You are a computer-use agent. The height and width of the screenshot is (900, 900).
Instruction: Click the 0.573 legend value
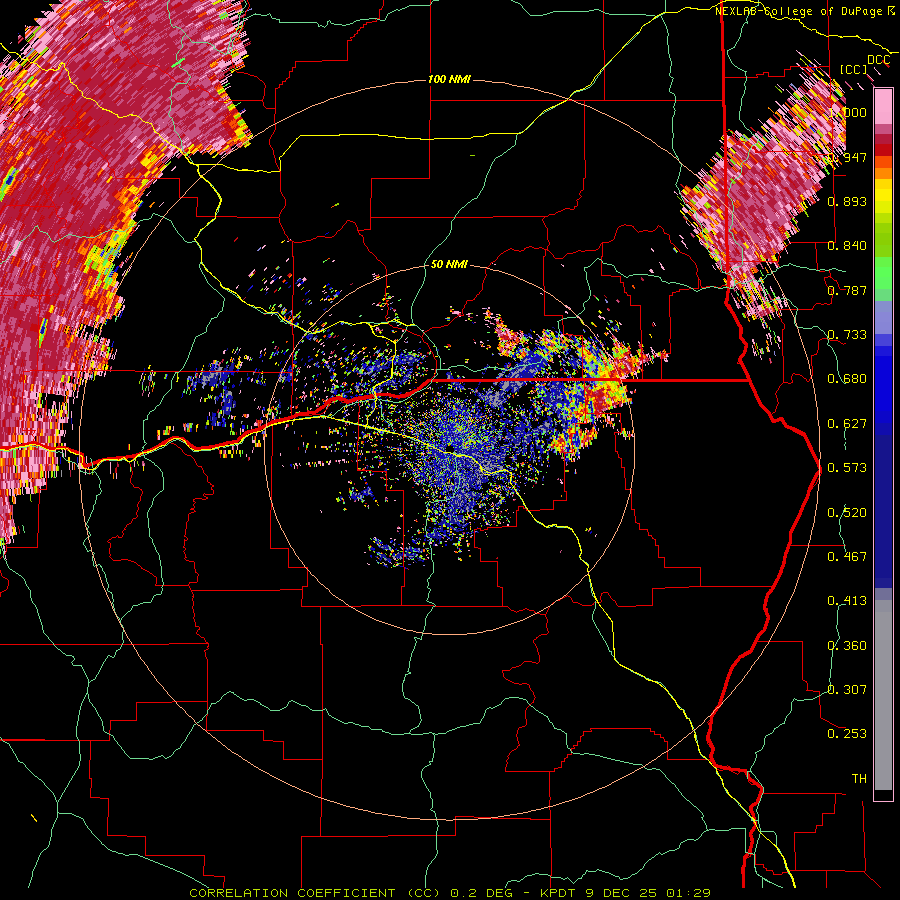click(x=847, y=468)
